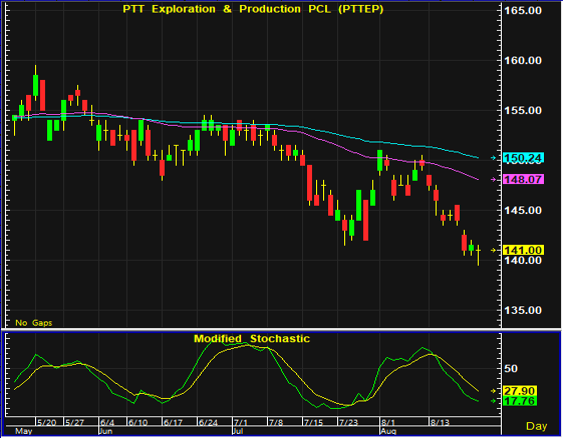Click the 7/1 date marker
The width and height of the screenshot is (563, 438).
pos(241,422)
